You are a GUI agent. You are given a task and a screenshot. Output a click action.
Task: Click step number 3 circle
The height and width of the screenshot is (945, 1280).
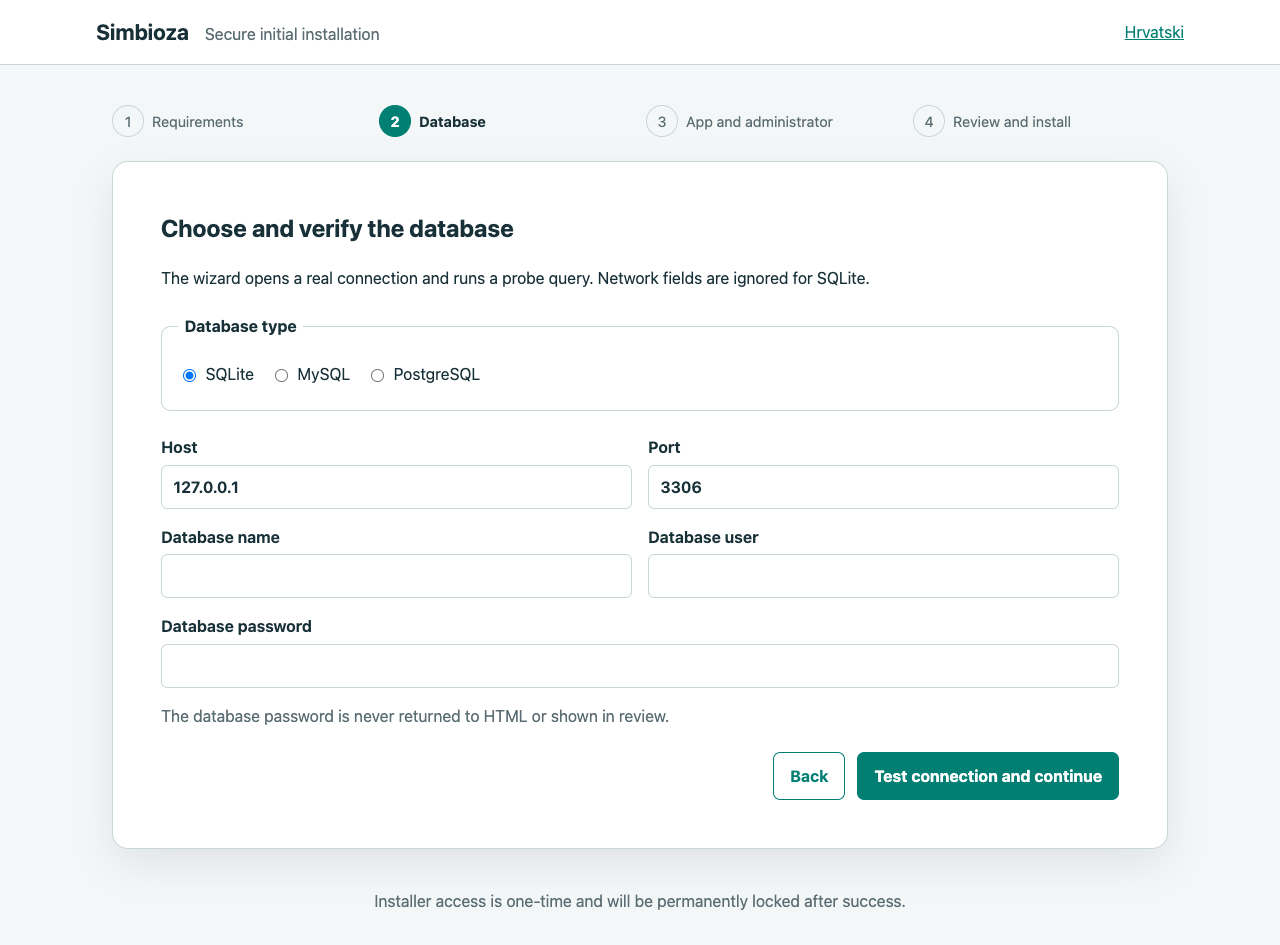(x=662, y=121)
